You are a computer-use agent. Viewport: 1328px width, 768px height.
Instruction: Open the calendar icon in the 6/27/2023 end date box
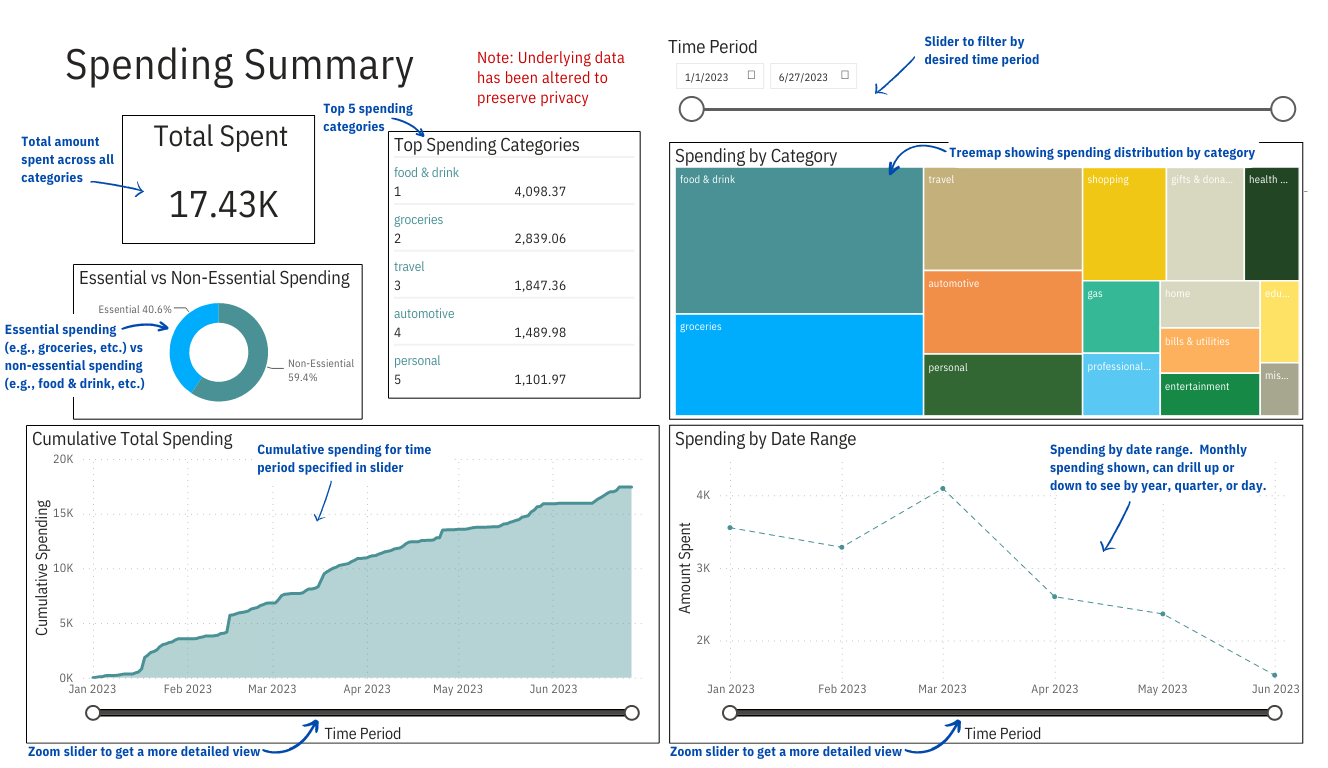(845, 75)
